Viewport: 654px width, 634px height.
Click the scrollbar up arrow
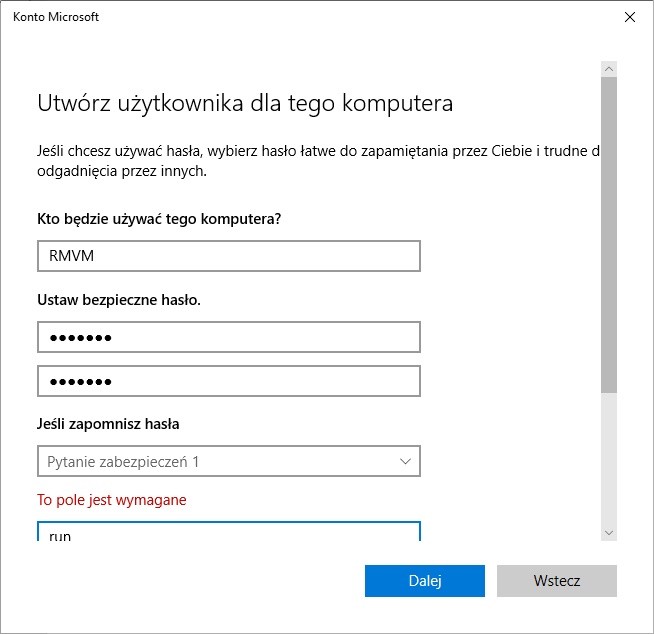click(609, 68)
